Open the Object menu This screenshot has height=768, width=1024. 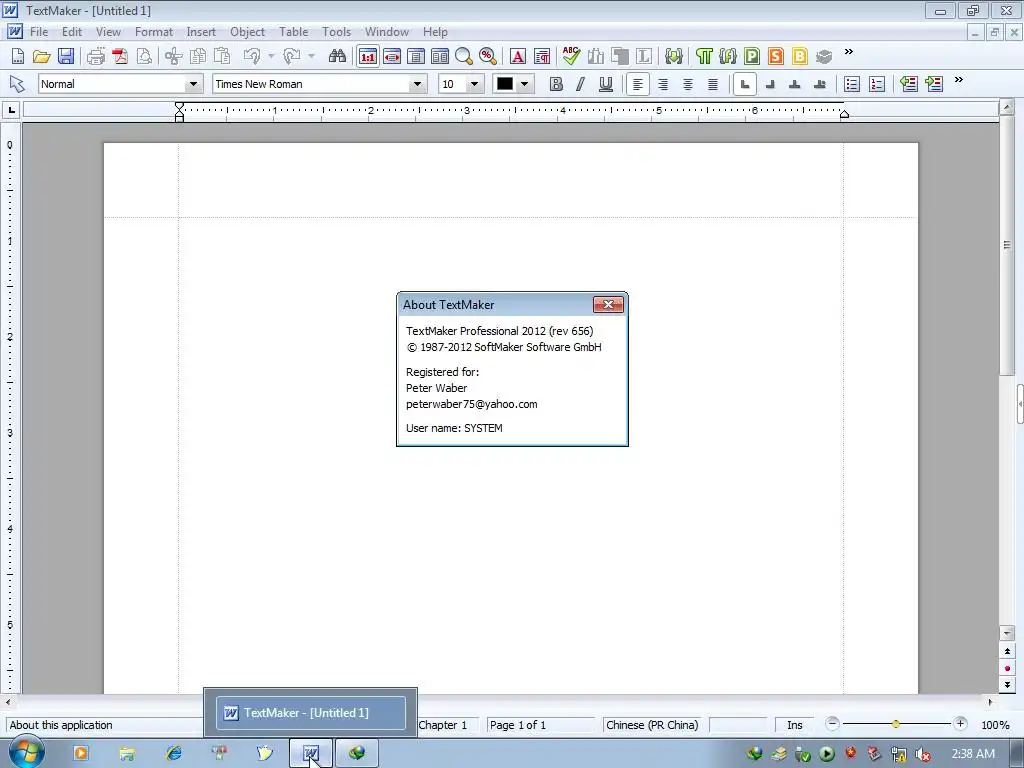pyautogui.click(x=247, y=31)
